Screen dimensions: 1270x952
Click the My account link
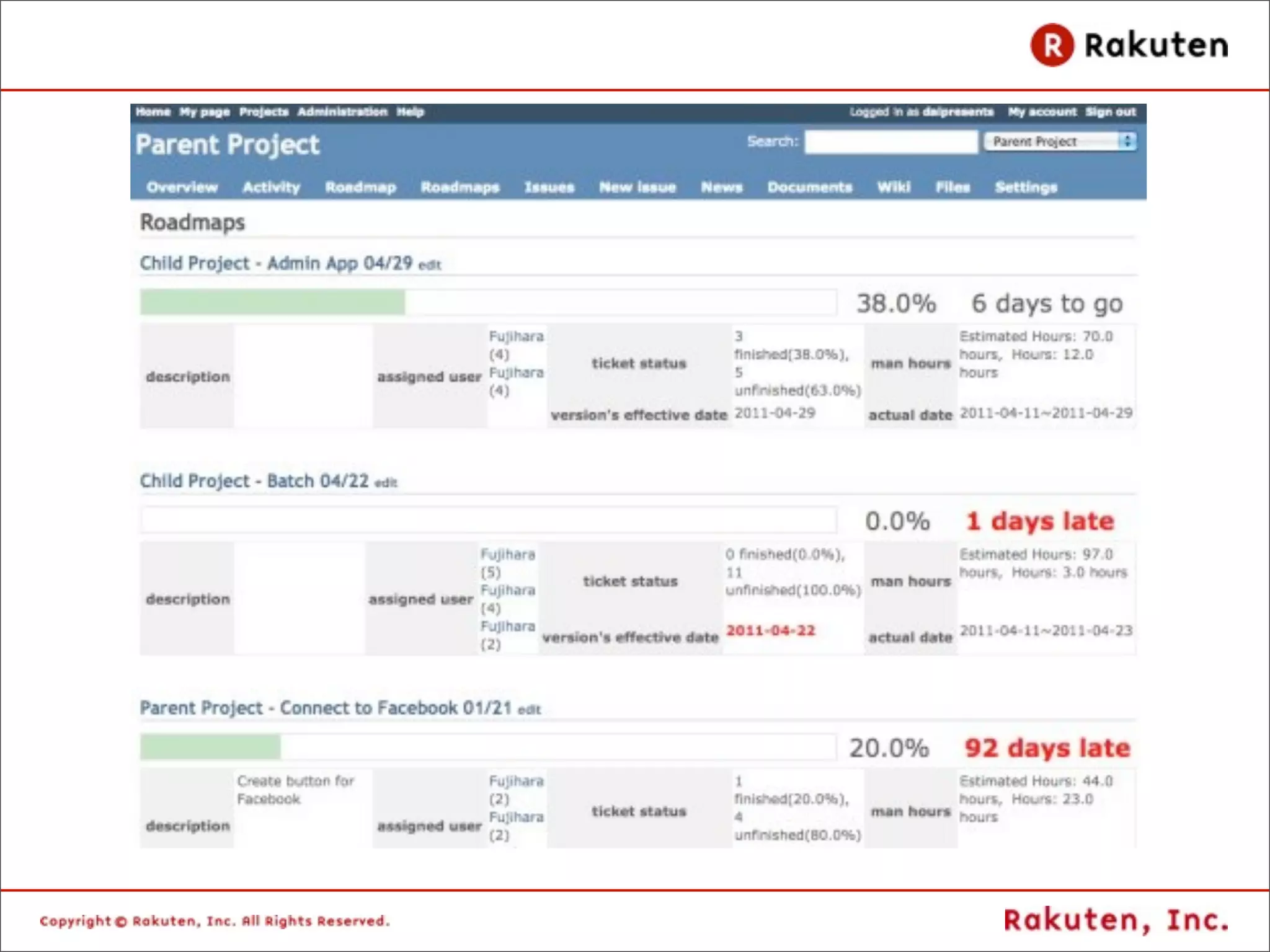click(x=1042, y=112)
